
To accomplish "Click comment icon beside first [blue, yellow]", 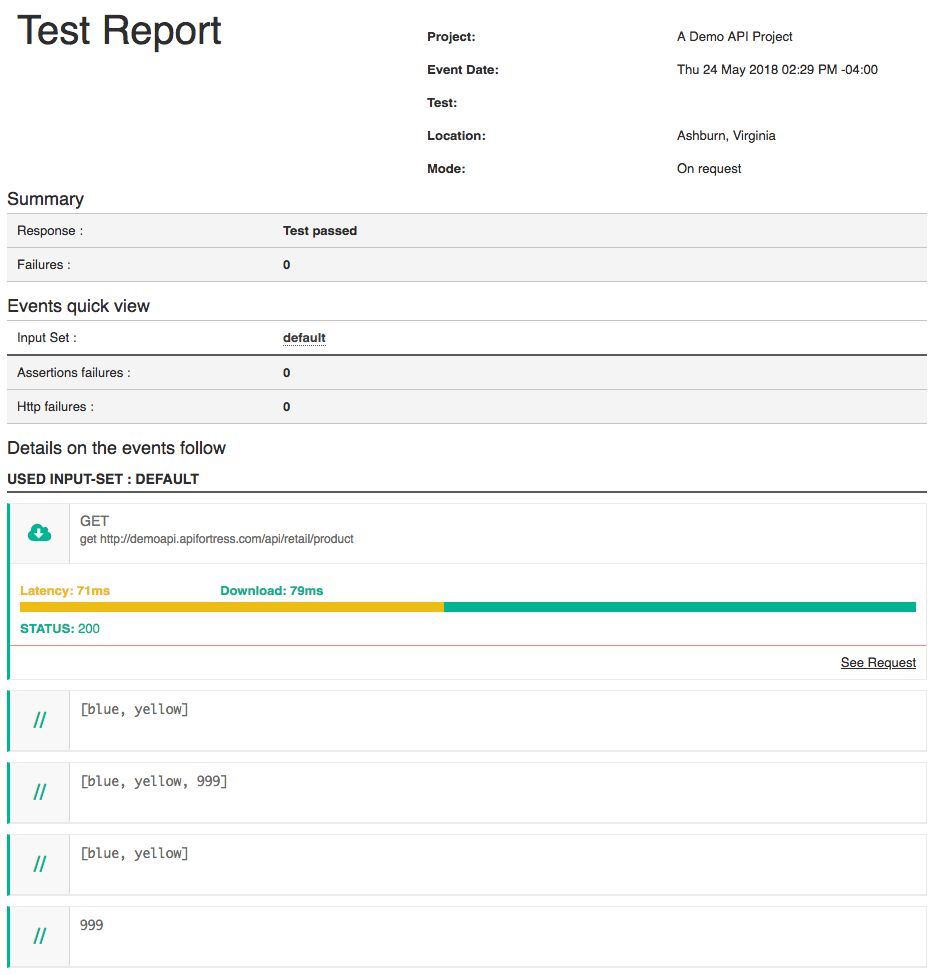I will [40, 720].
